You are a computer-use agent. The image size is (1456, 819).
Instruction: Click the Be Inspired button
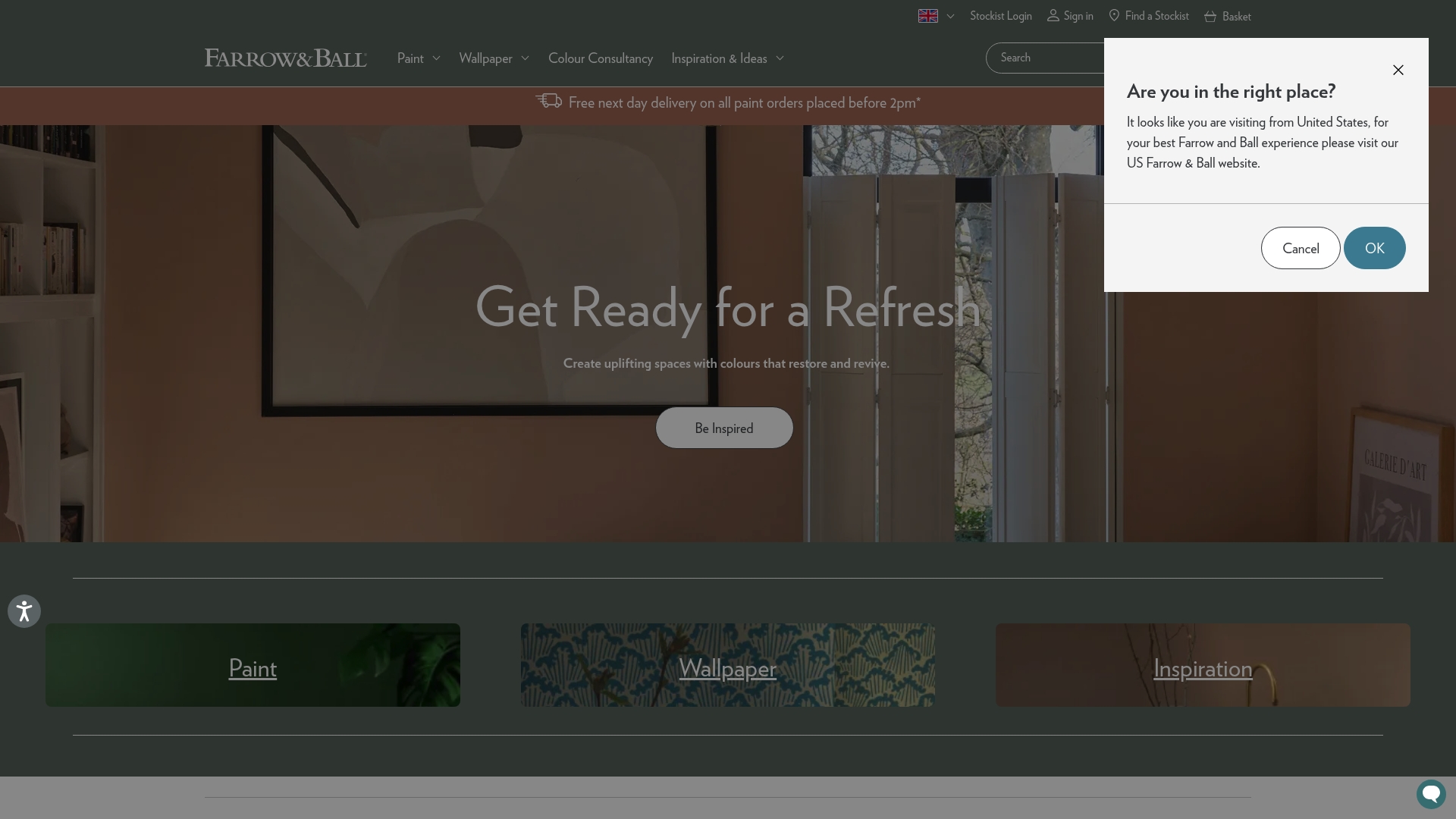tap(724, 427)
